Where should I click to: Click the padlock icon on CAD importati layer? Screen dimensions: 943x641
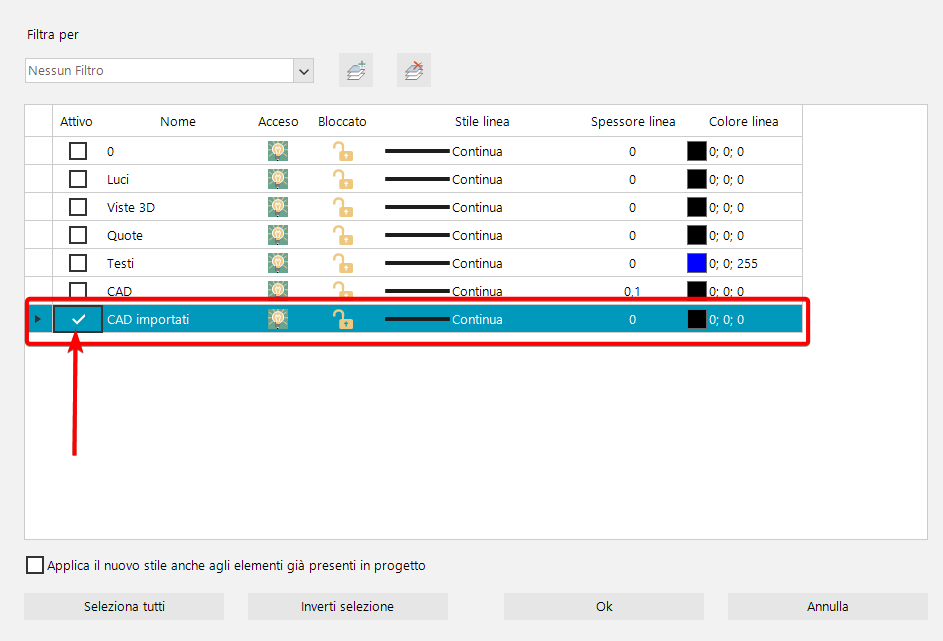(343, 319)
